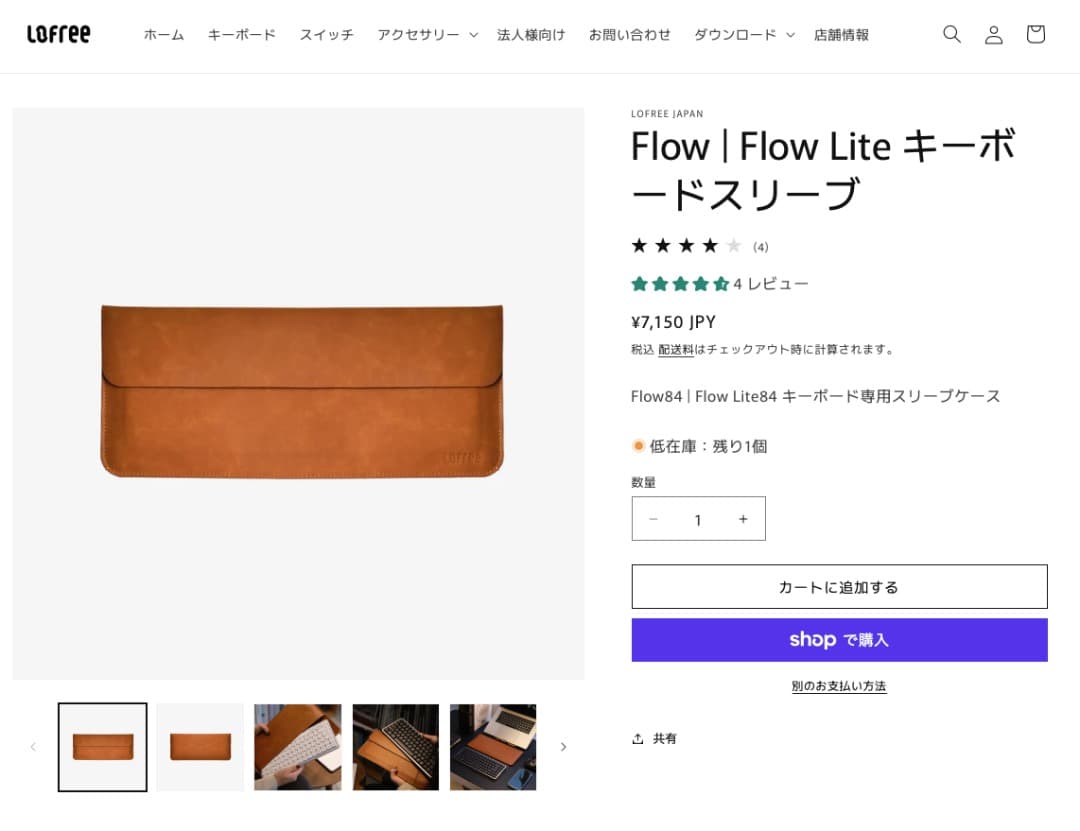
Task: Click the Lofree logo
Action: [x=58, y=34]
